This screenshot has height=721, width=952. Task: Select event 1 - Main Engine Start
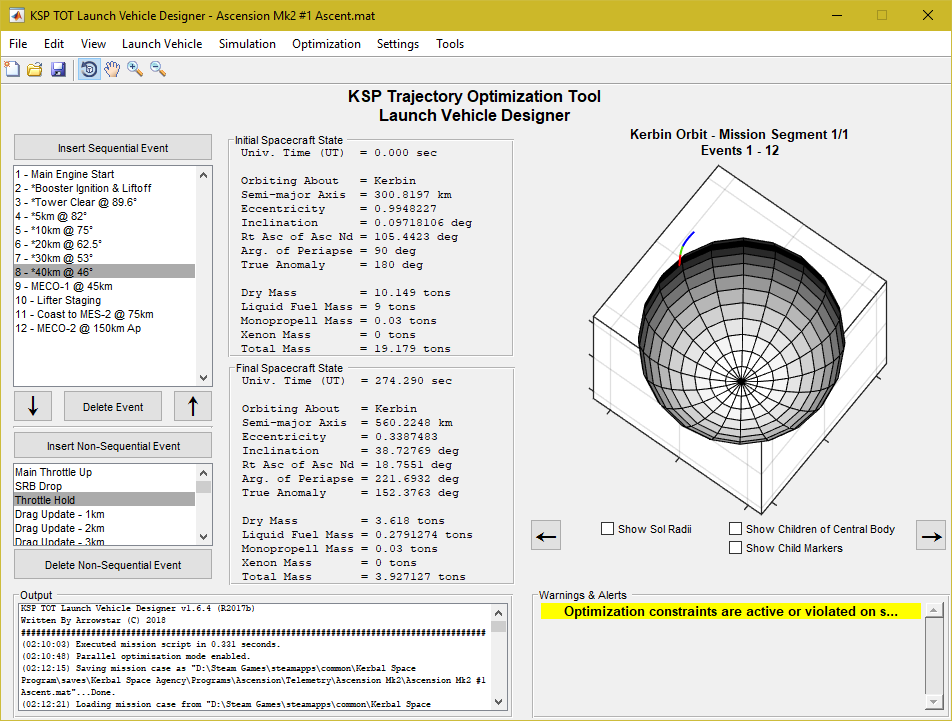pos(104,174)
